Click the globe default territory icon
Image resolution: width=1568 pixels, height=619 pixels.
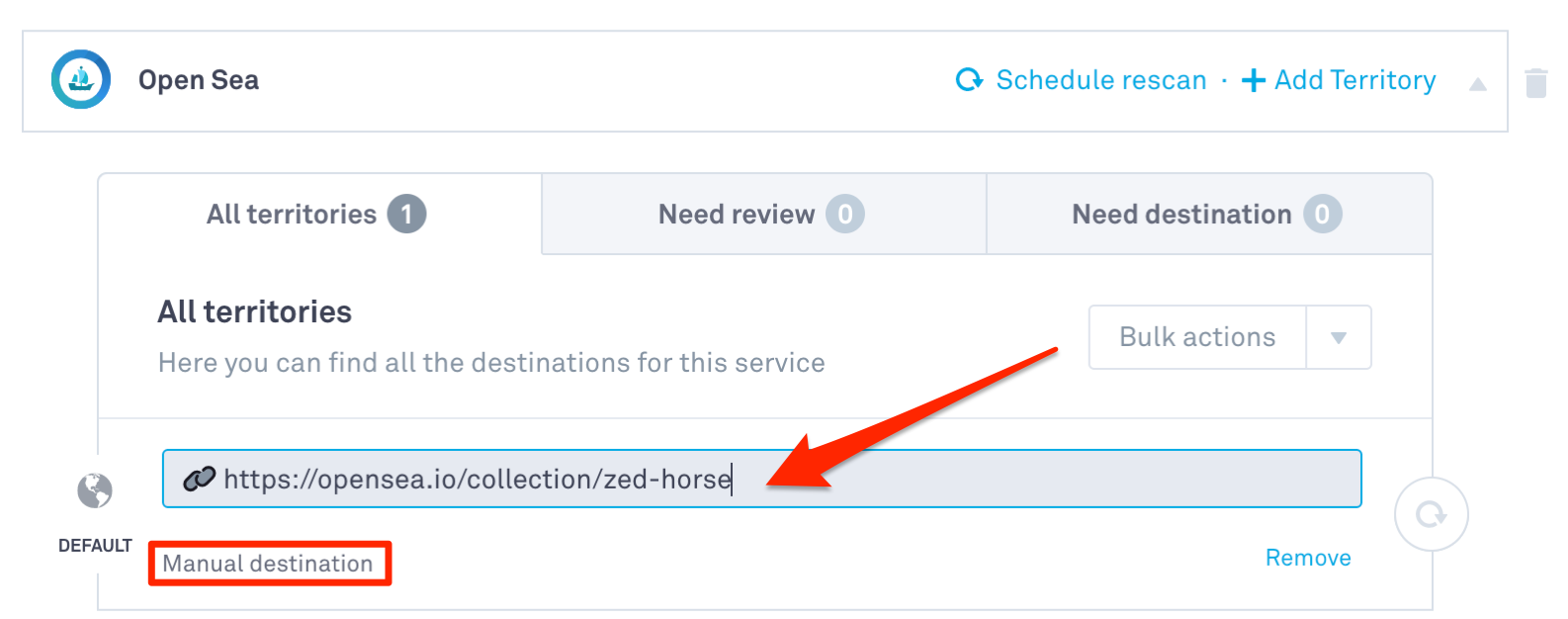pyautogui.click(x=95, y=490)
